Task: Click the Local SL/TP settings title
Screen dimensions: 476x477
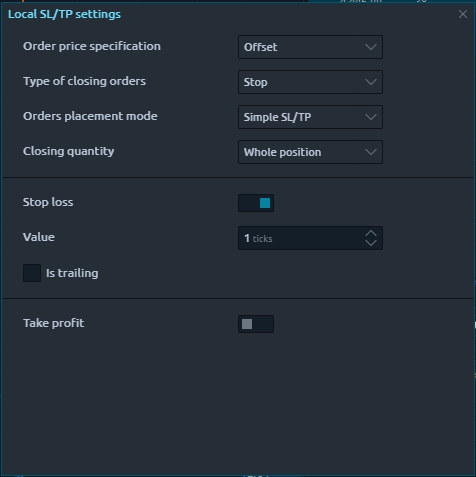Action: (x=64, y=14)
